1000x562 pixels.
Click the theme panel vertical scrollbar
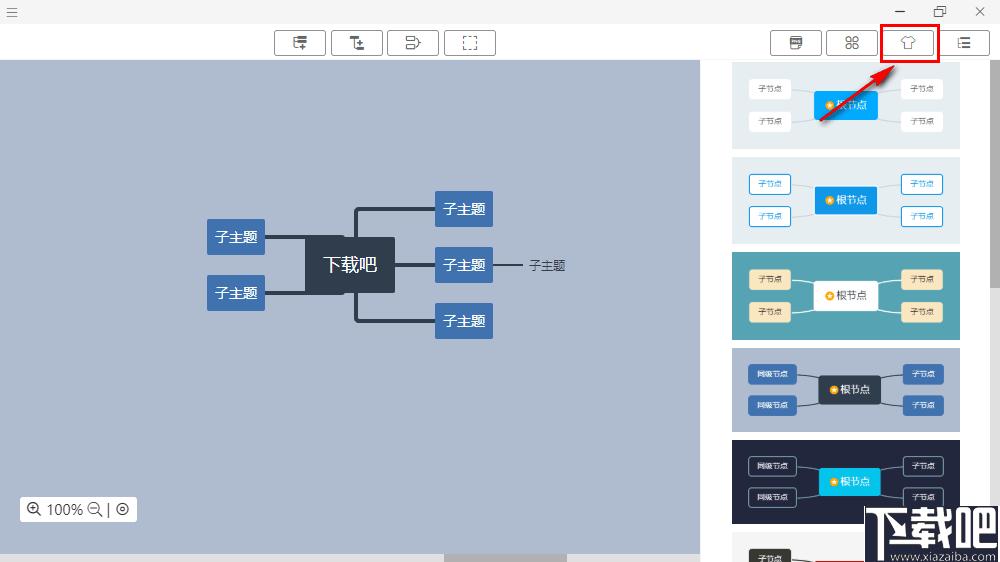(x=995, y=174)
